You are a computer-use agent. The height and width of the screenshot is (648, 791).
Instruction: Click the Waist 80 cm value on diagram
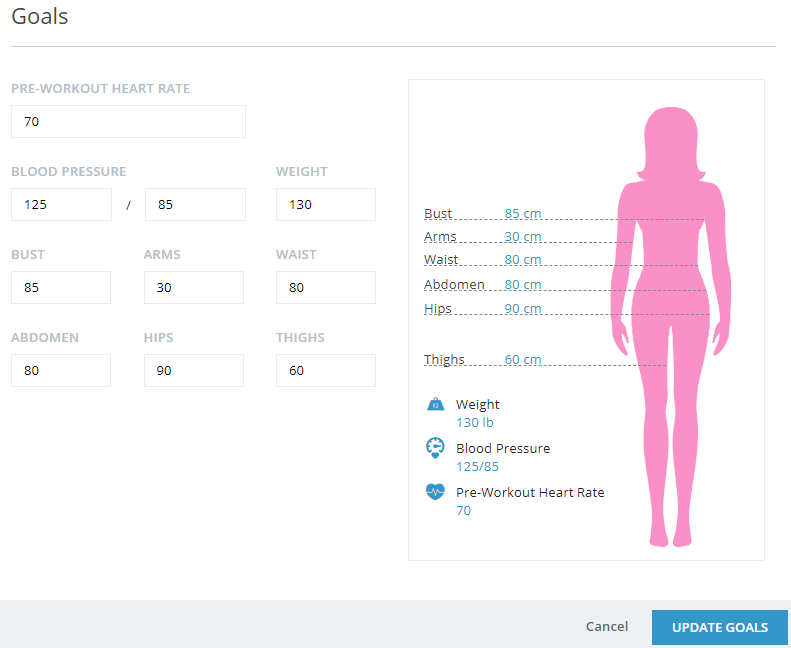click(x=523, y=260)
